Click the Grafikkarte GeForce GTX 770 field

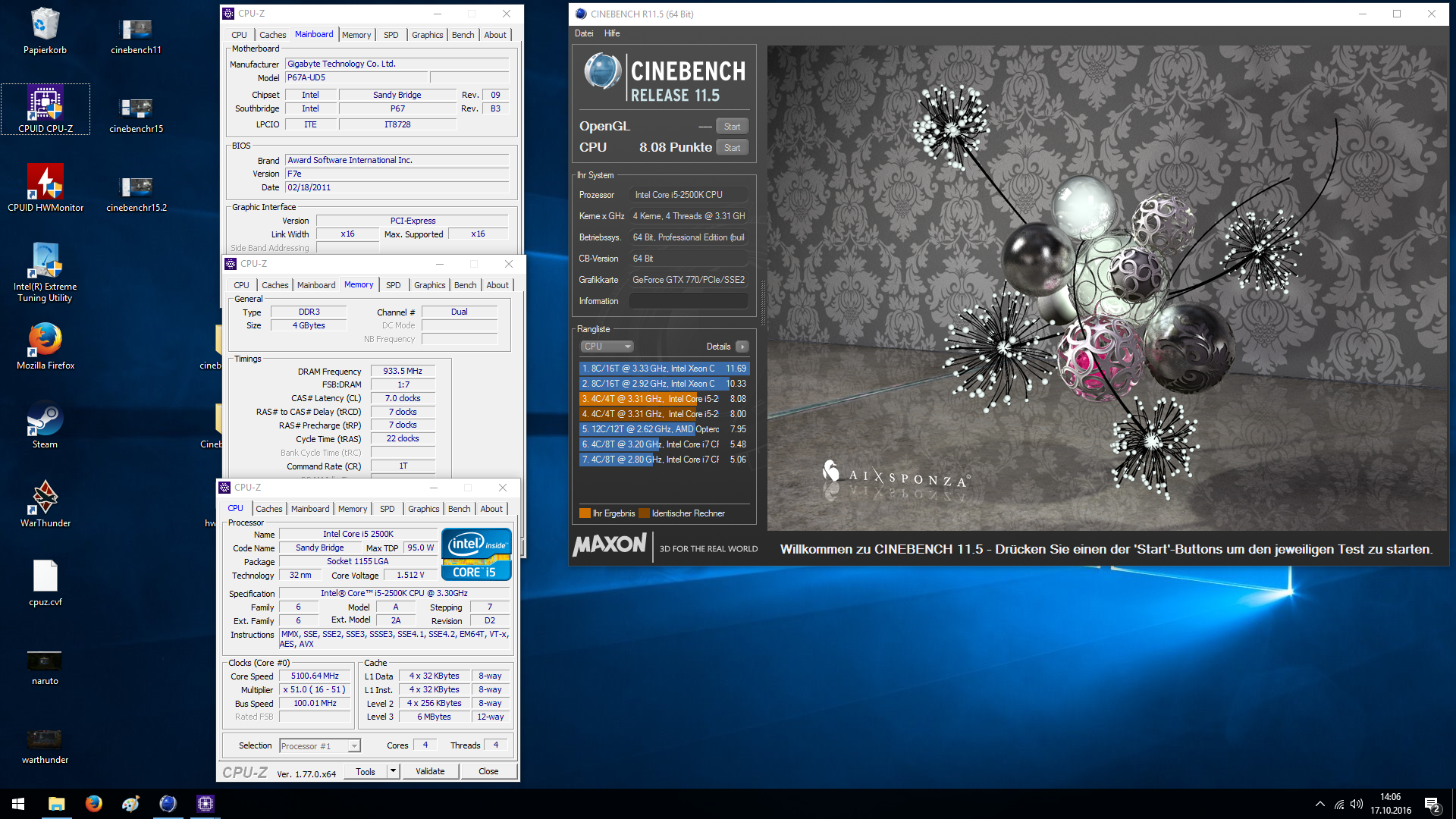pos(689,280)
